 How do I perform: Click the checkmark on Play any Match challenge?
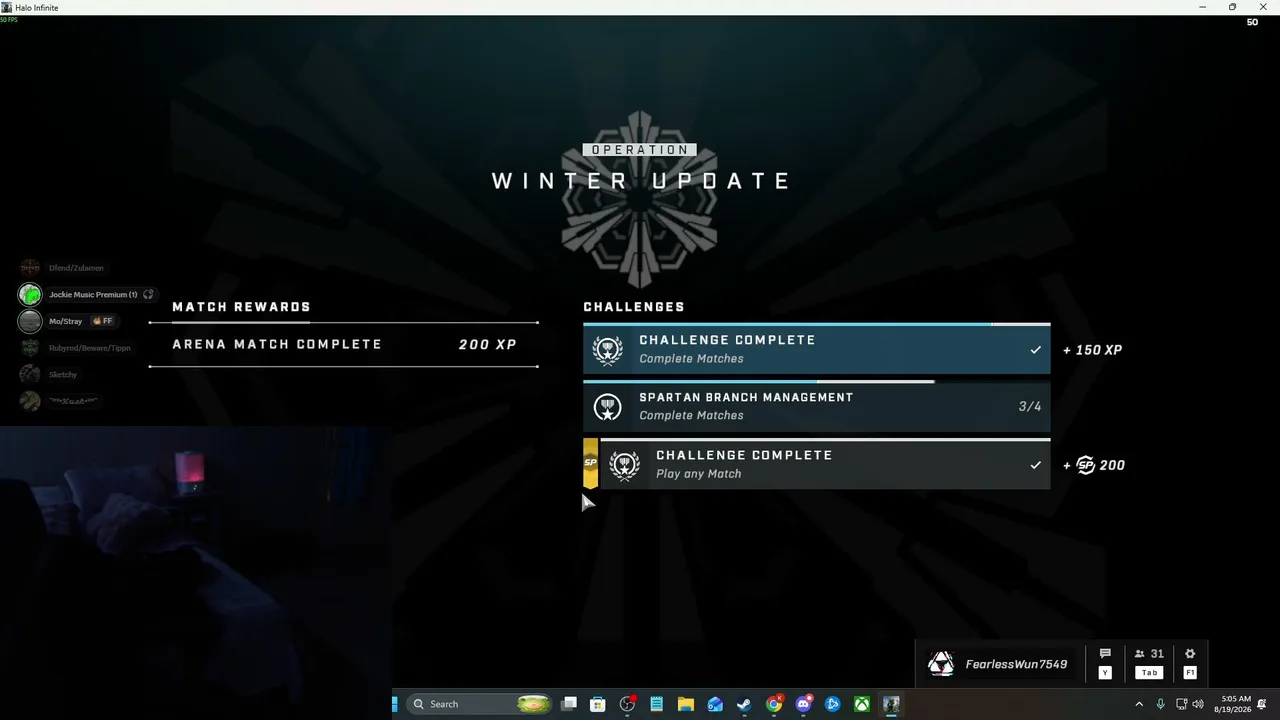[x=1035, y=465]
